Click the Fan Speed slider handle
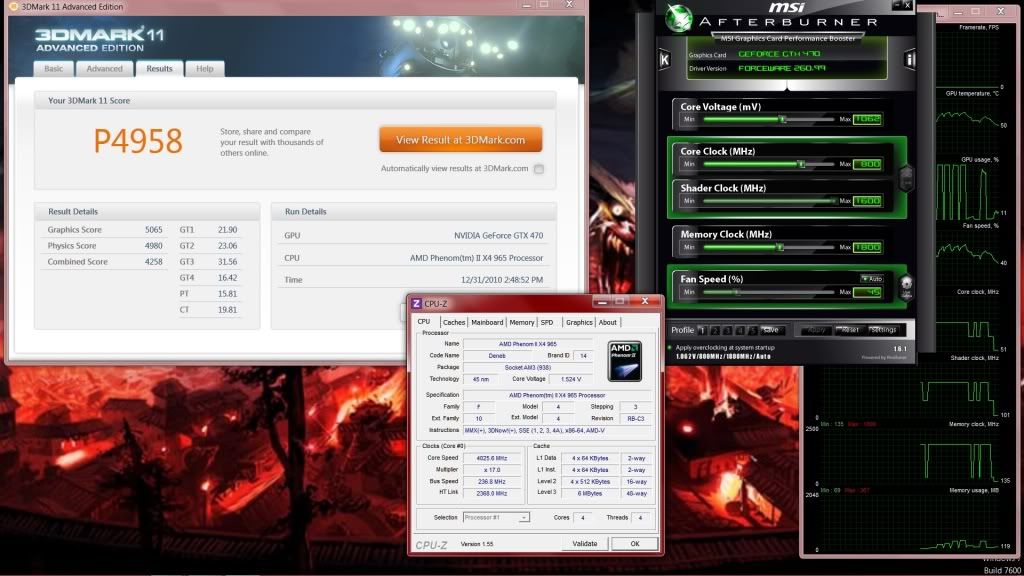The image size is (1024, 576). point(735,292)
